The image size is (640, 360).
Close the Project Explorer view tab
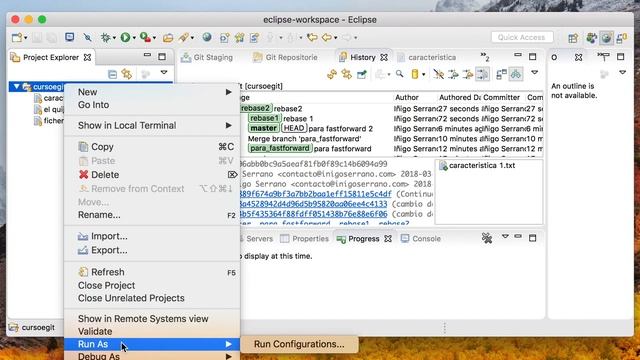tap(87, 58)
